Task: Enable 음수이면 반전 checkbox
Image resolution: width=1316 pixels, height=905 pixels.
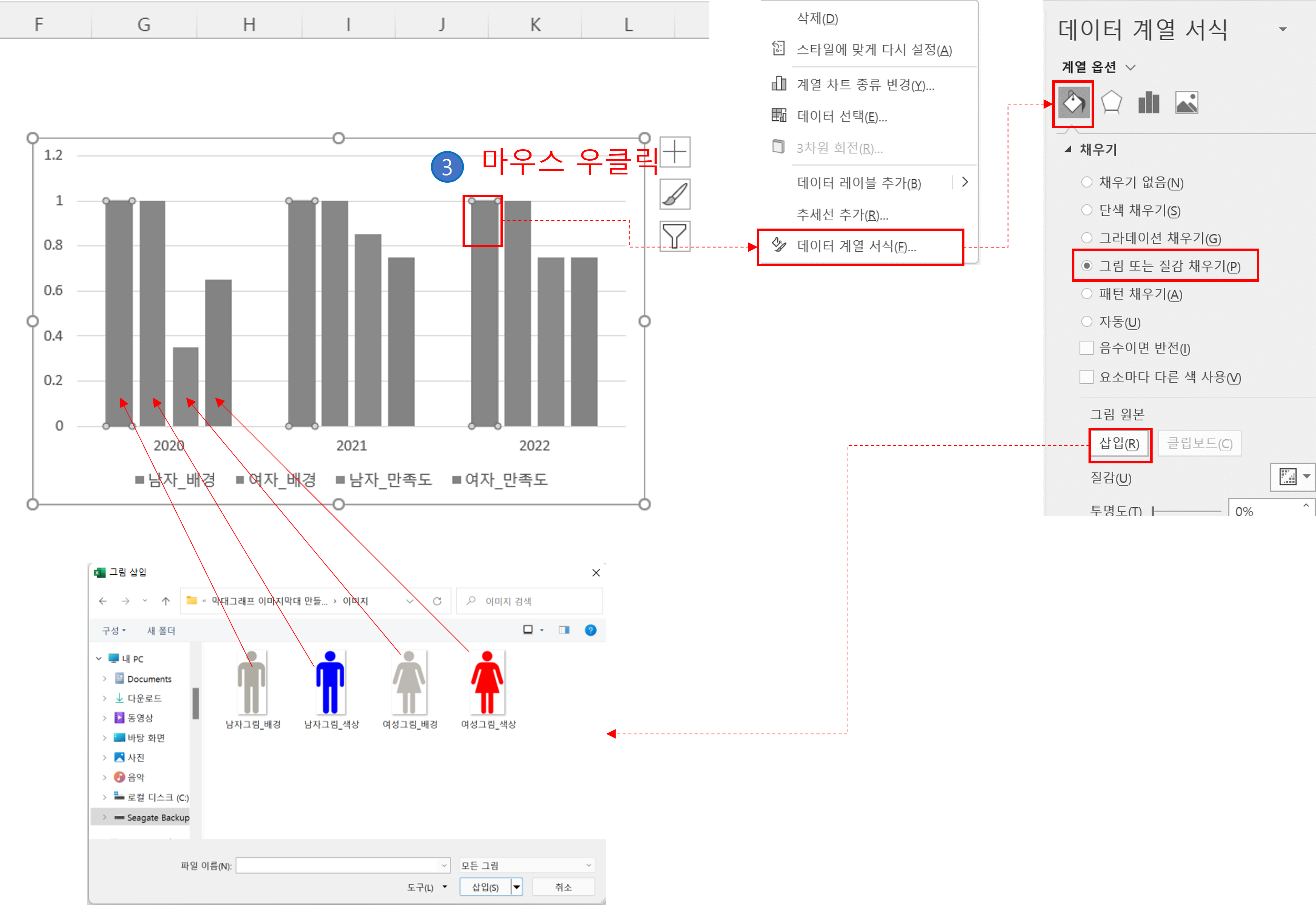Action: click(x=1086, y=348)
